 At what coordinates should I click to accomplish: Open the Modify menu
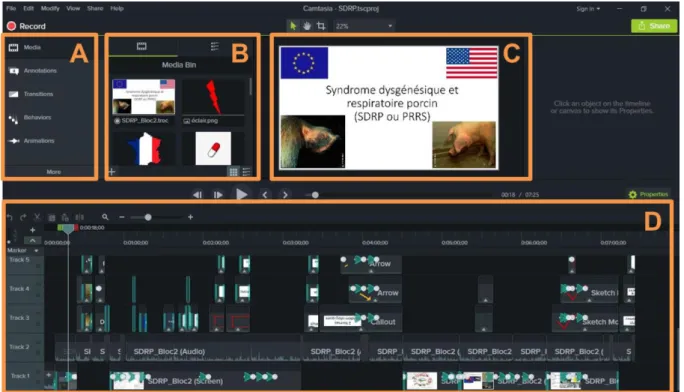[x=50, y=8]
